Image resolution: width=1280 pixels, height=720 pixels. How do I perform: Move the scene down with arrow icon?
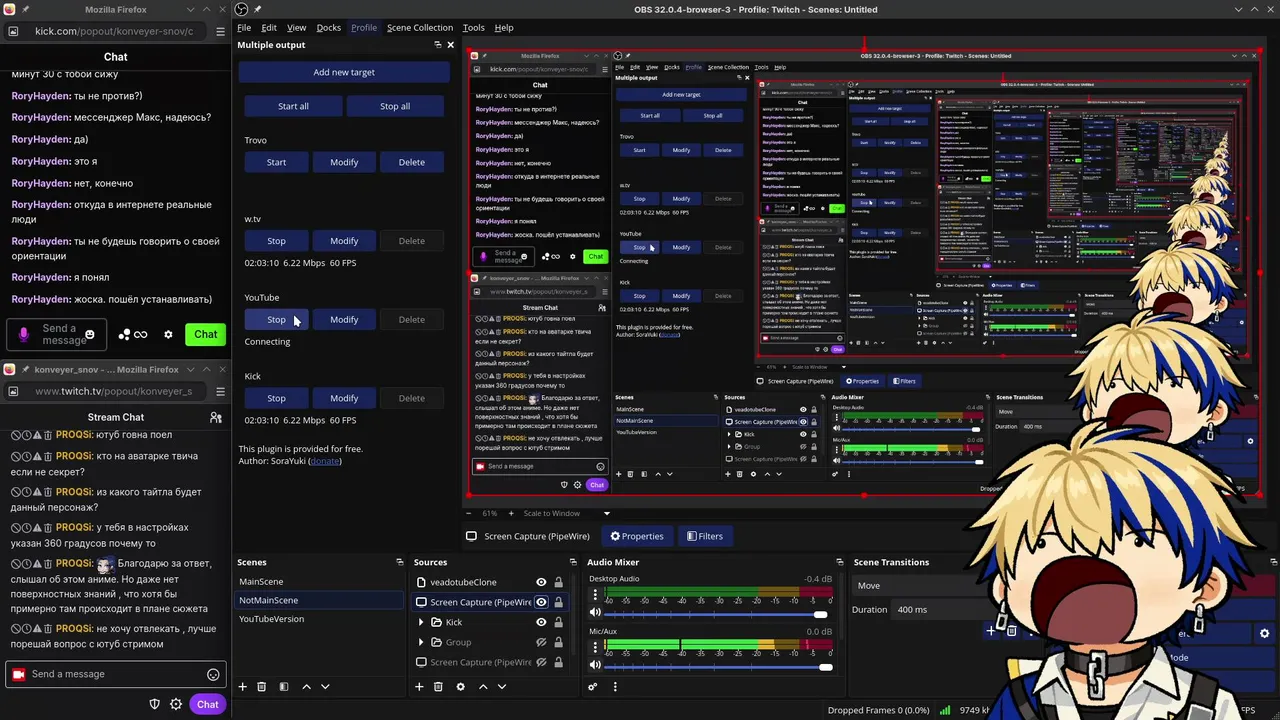[x=325, y=686]
